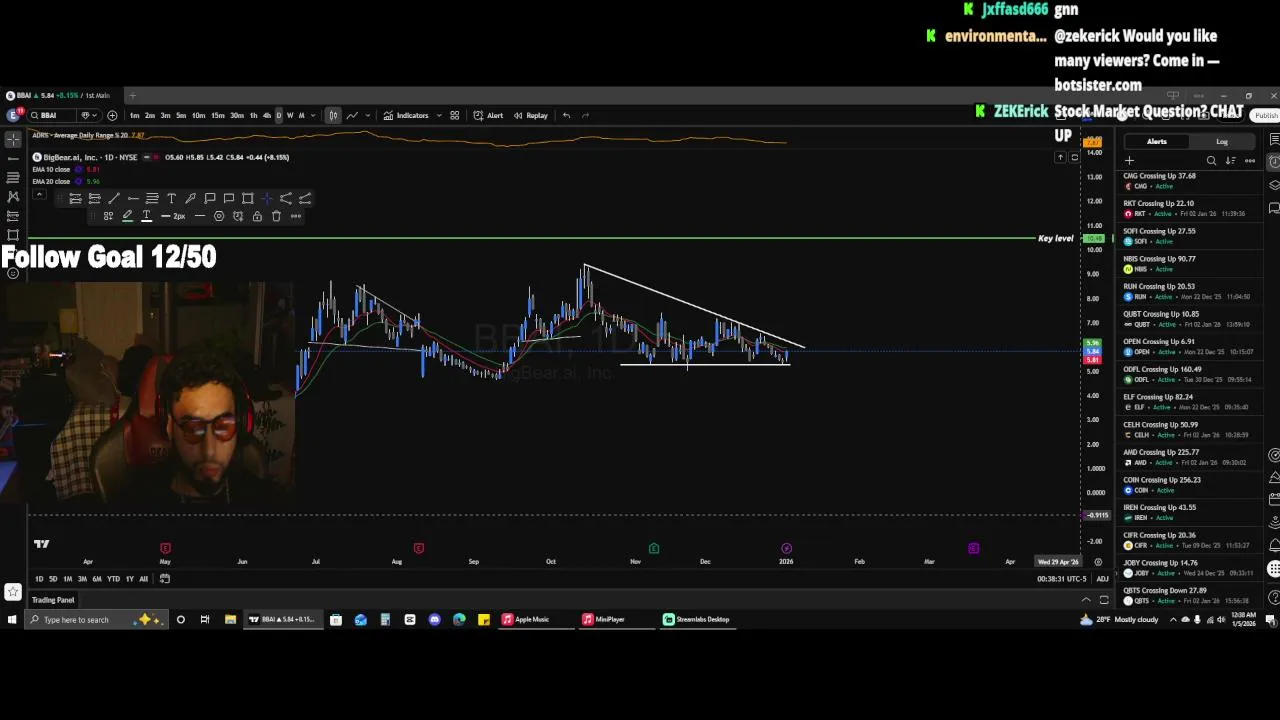Screen dimensions: 1280x720
Task: Click the line chart style icon
Action: click(352, 115)
